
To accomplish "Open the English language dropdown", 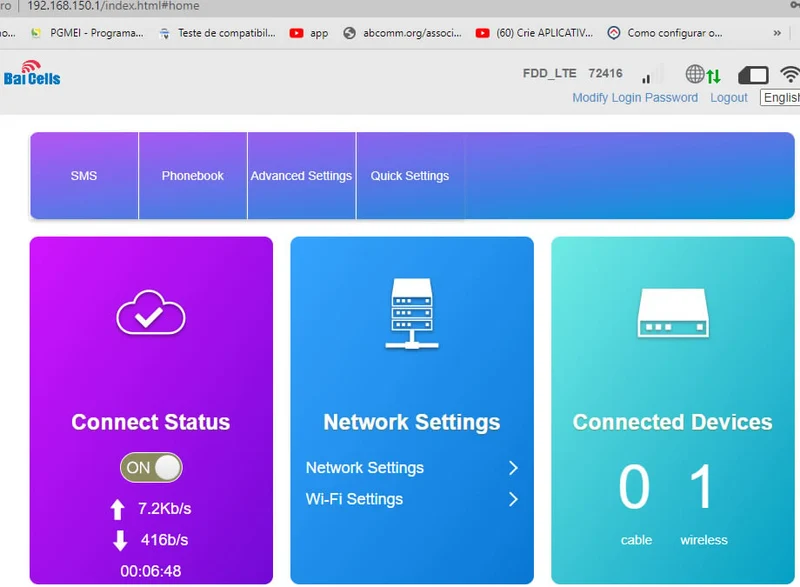I will pos(780,97).
